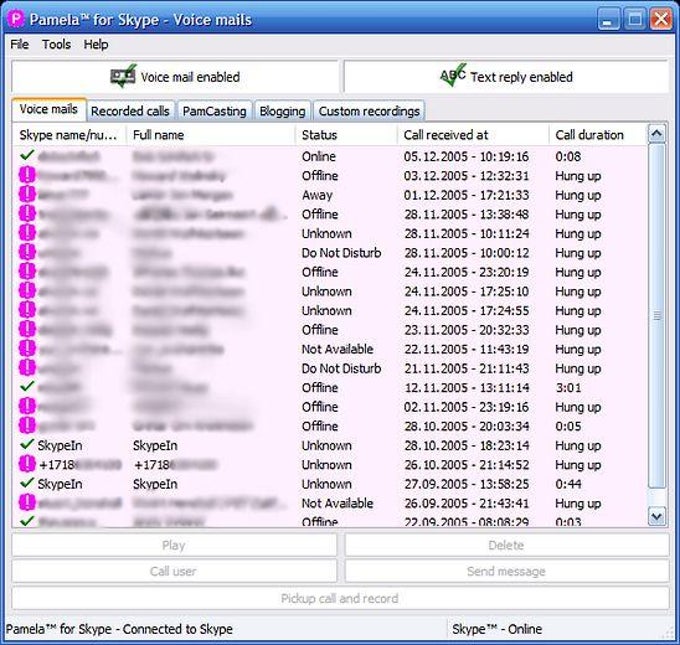Click the Pamela logo in the title bar
The height and width of the screenshot is (645, 680).
click(16, 19)
